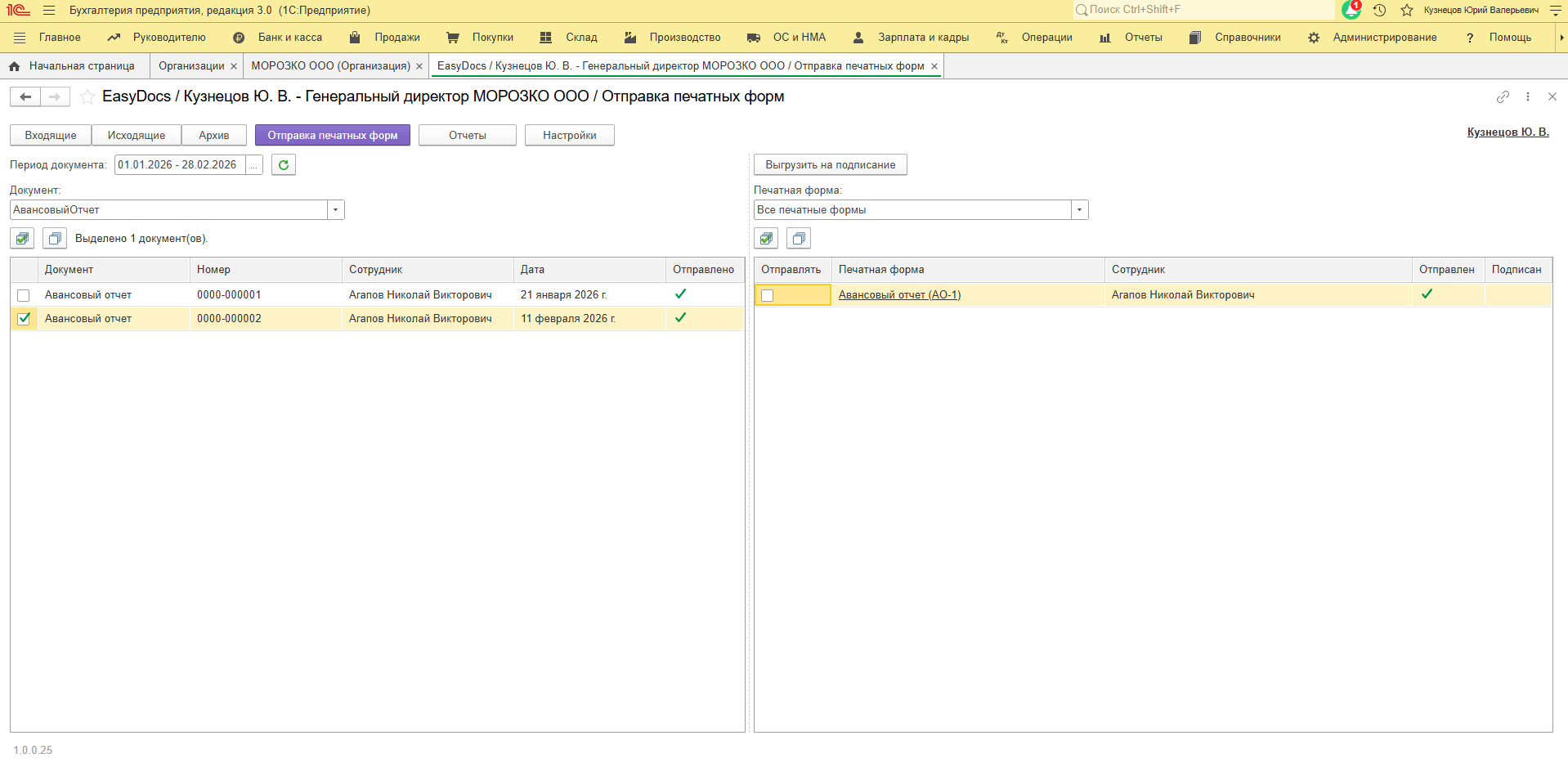Screen dimensions: 1568x767
Task: Open the Авансовый отчет (АО-1) link
Action: (899, 295)
